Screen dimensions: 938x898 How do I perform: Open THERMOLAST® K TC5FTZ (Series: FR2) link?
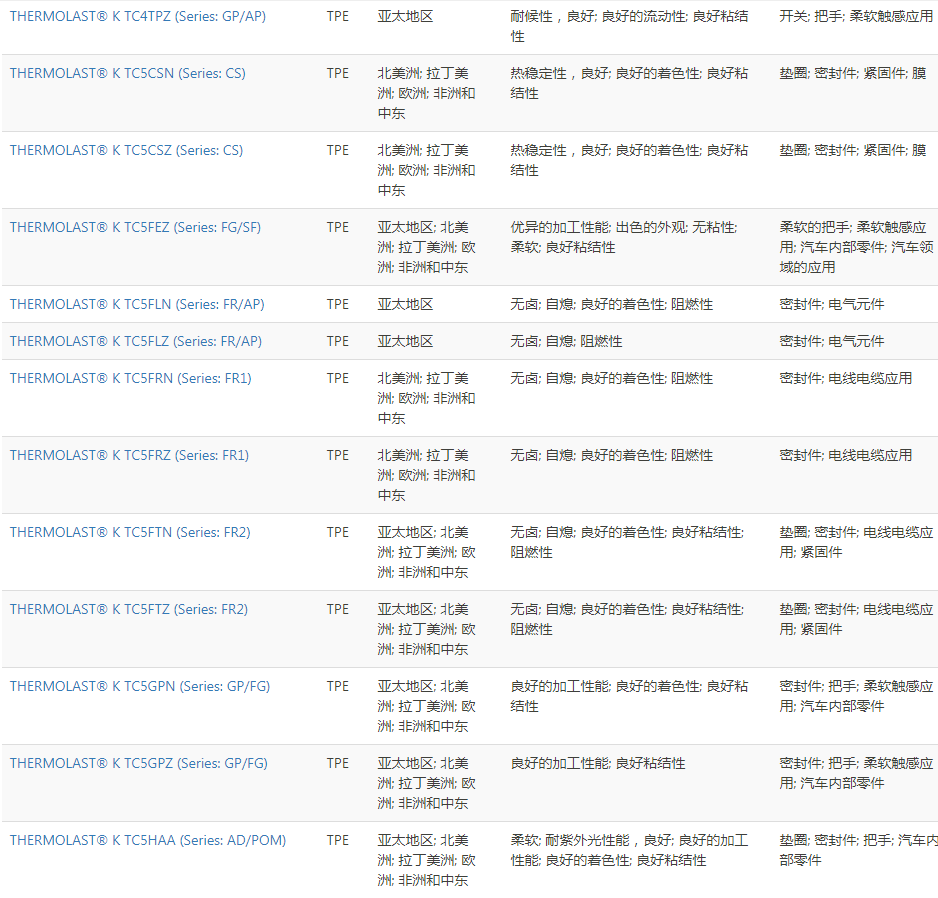[129, 610]
